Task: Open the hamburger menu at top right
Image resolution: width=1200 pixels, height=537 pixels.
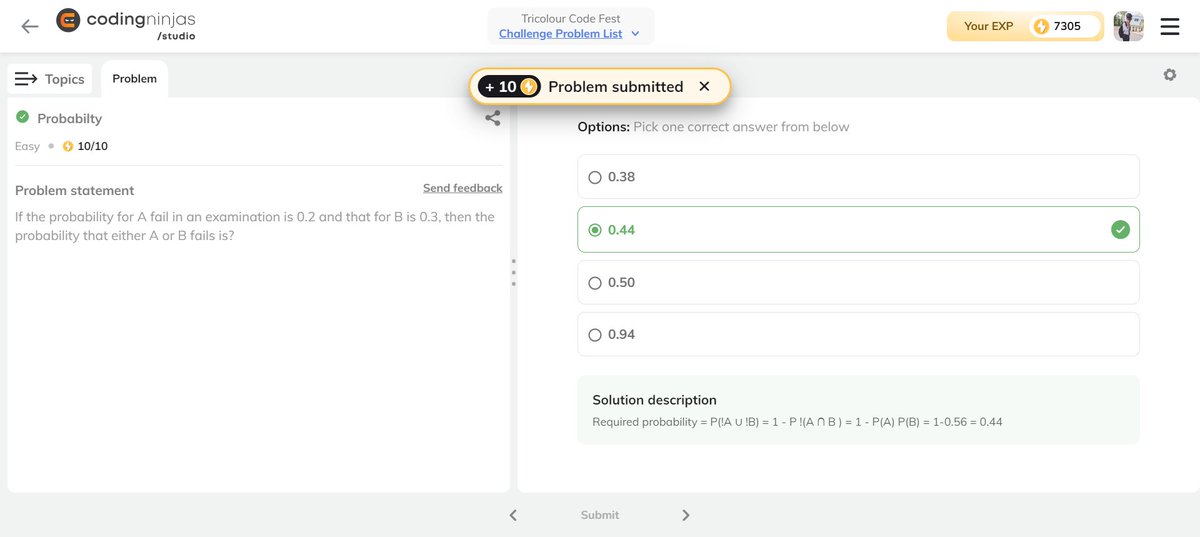Action: [1170, 26]
